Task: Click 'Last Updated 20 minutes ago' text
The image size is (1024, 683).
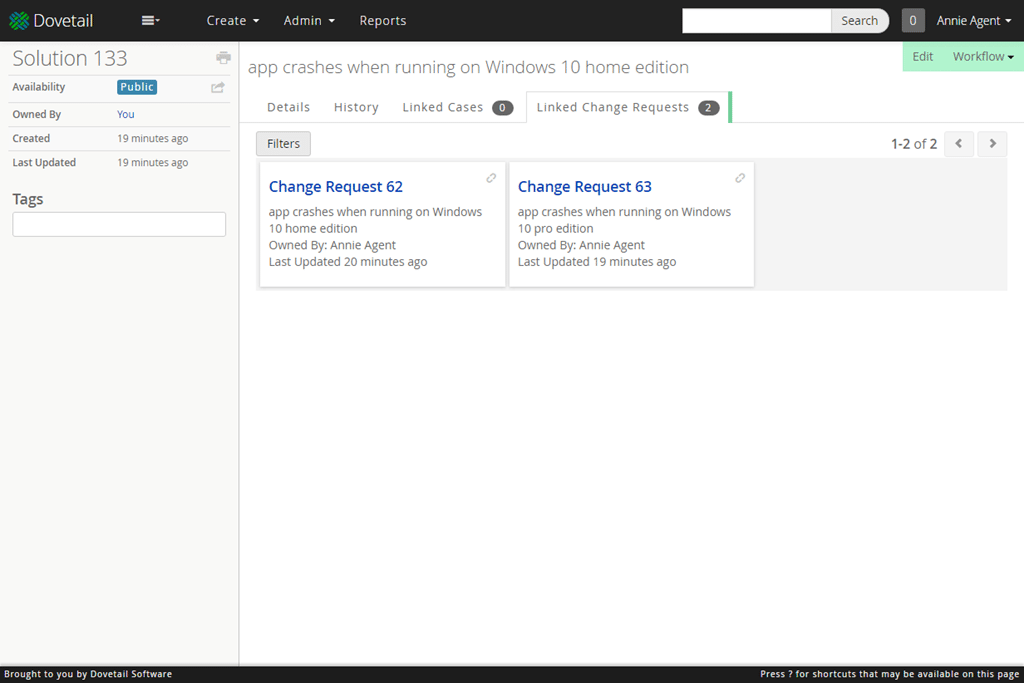Action: point(348,262)
